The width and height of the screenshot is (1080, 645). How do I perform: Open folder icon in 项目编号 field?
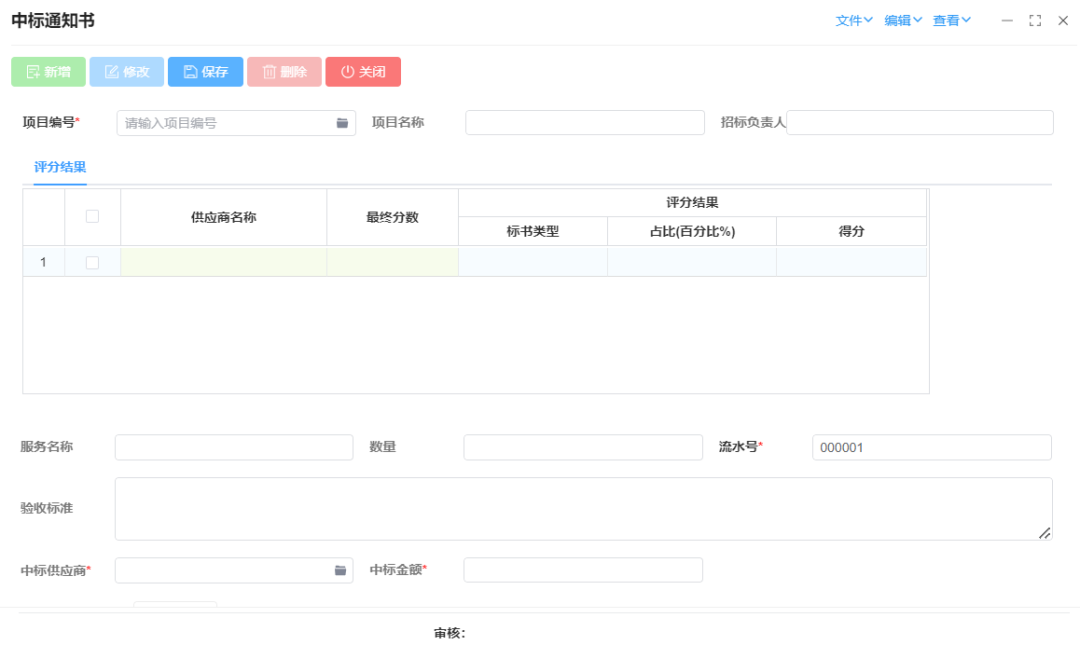(x=342, y=123)
